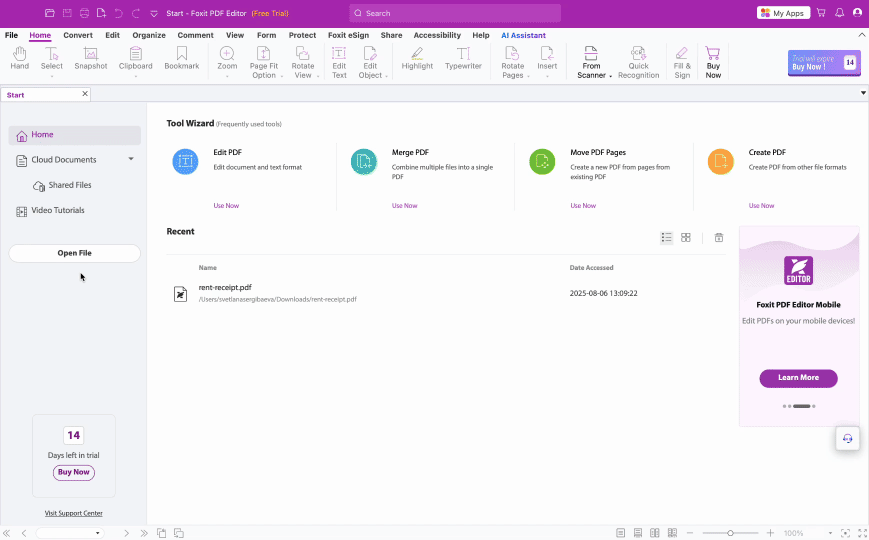This screenshot has height=540, width=869.
Task: Open the quick access toolbar customize arrow
Action: coord(154,13)
